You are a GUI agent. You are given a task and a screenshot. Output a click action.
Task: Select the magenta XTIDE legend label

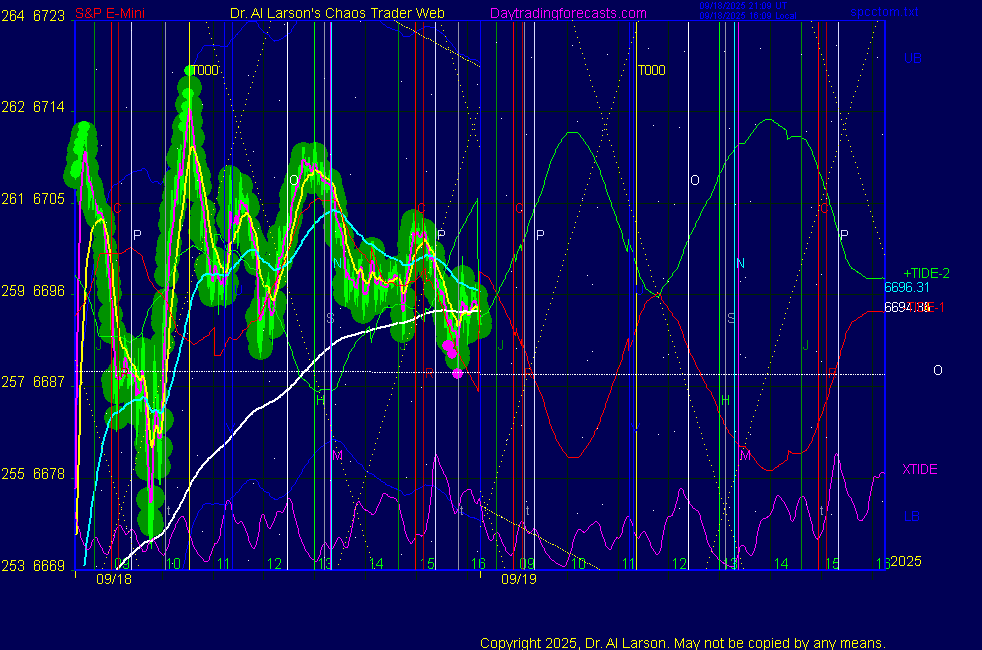coord(919,469)
